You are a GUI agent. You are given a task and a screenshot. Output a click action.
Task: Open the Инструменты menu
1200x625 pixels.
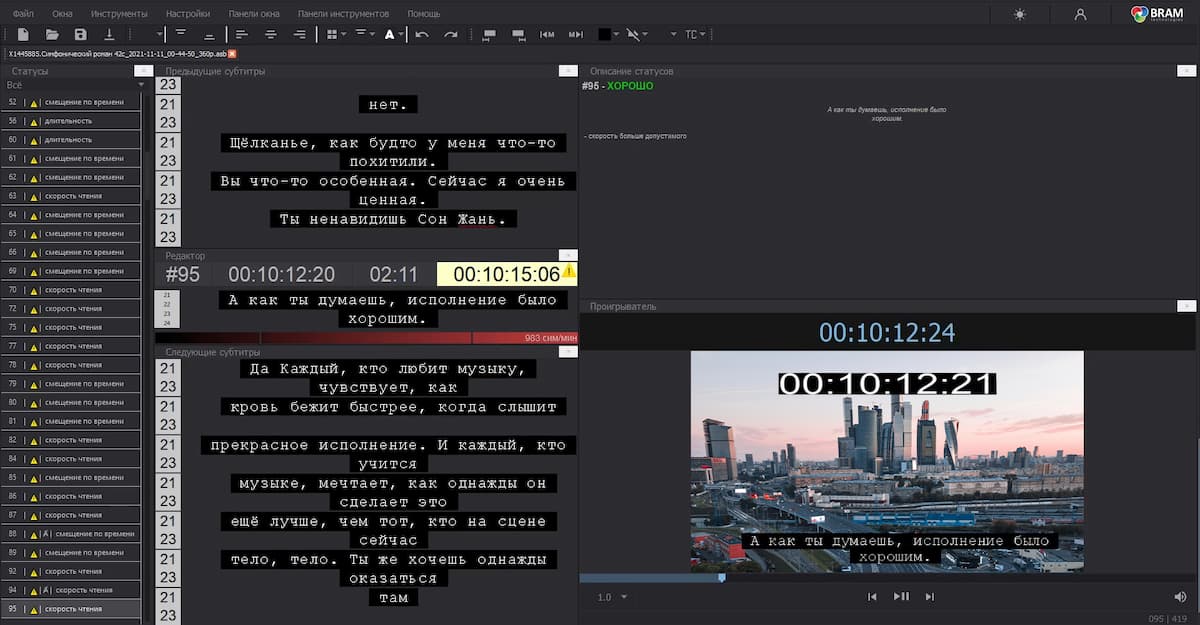coord(119,14)
